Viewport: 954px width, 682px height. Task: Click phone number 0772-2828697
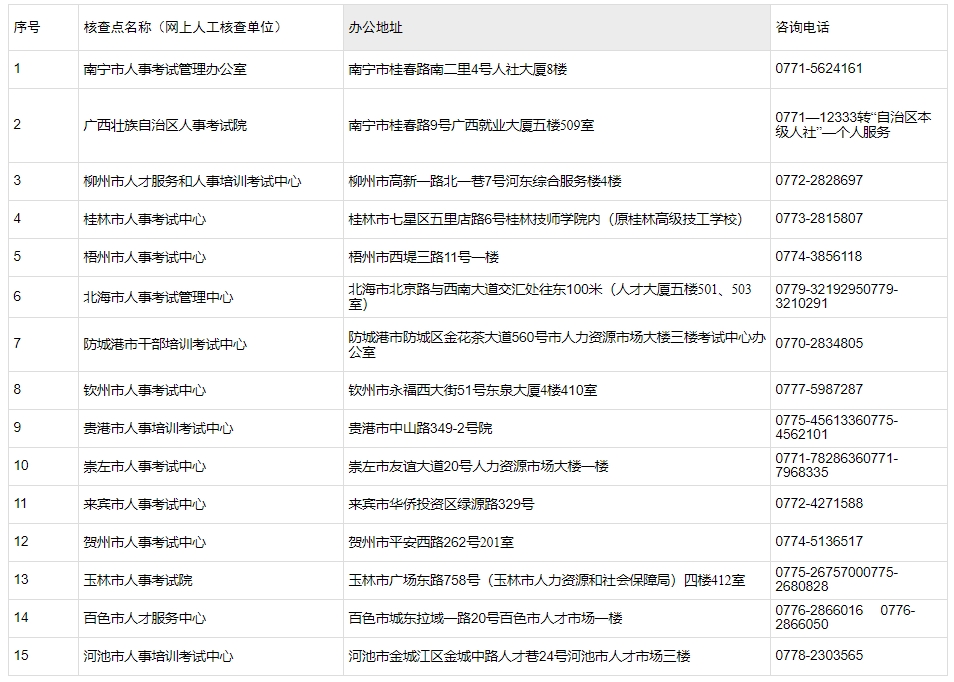click(818, 181)
